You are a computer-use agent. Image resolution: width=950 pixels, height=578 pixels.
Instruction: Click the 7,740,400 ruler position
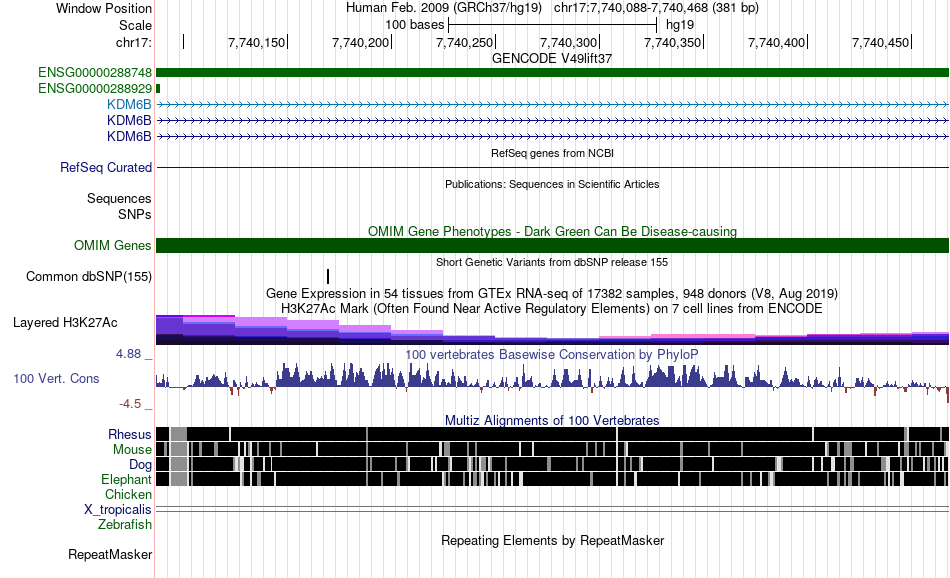click(x=777, y=42)
